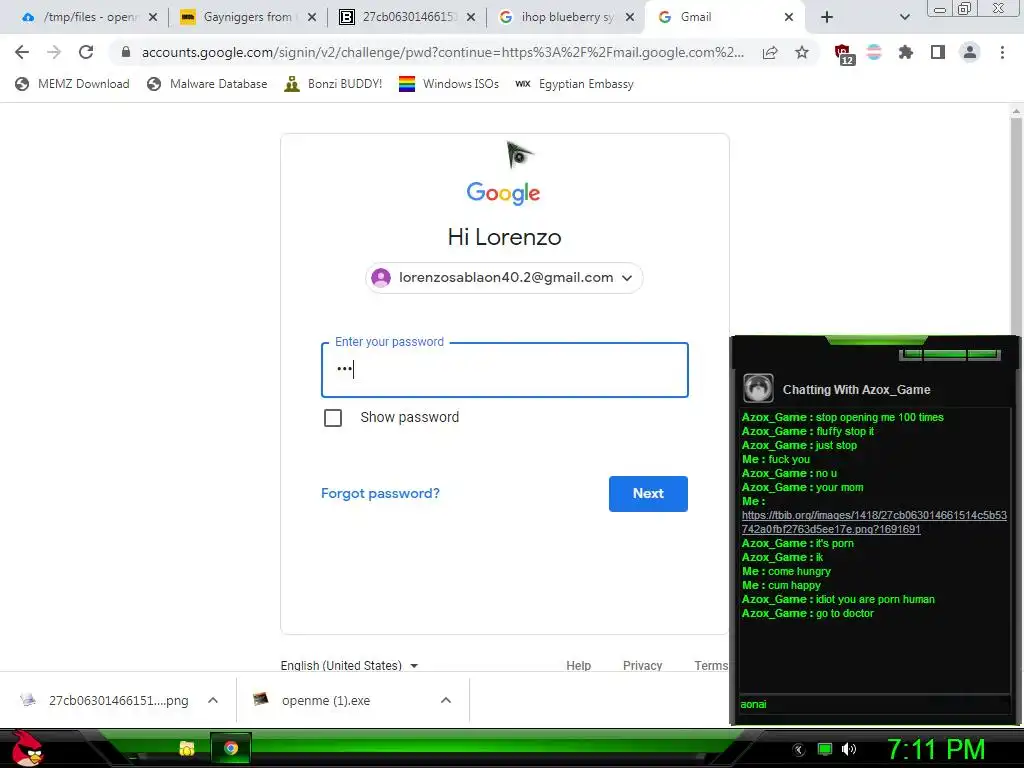Click Forgot password? link
Screen dimensions: 1024x768
(380, 494)
